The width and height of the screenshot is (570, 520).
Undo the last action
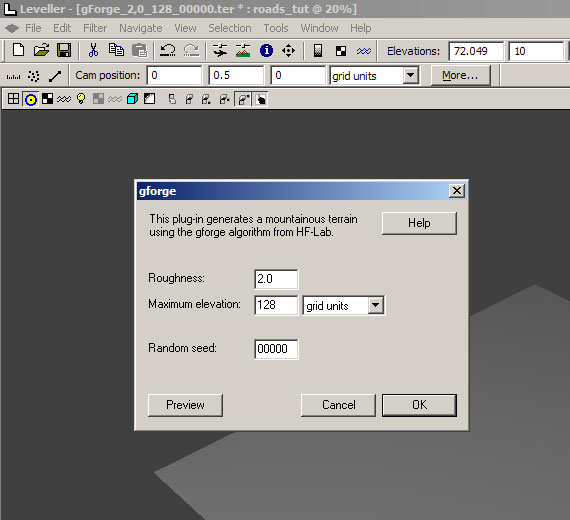(168, 50)
